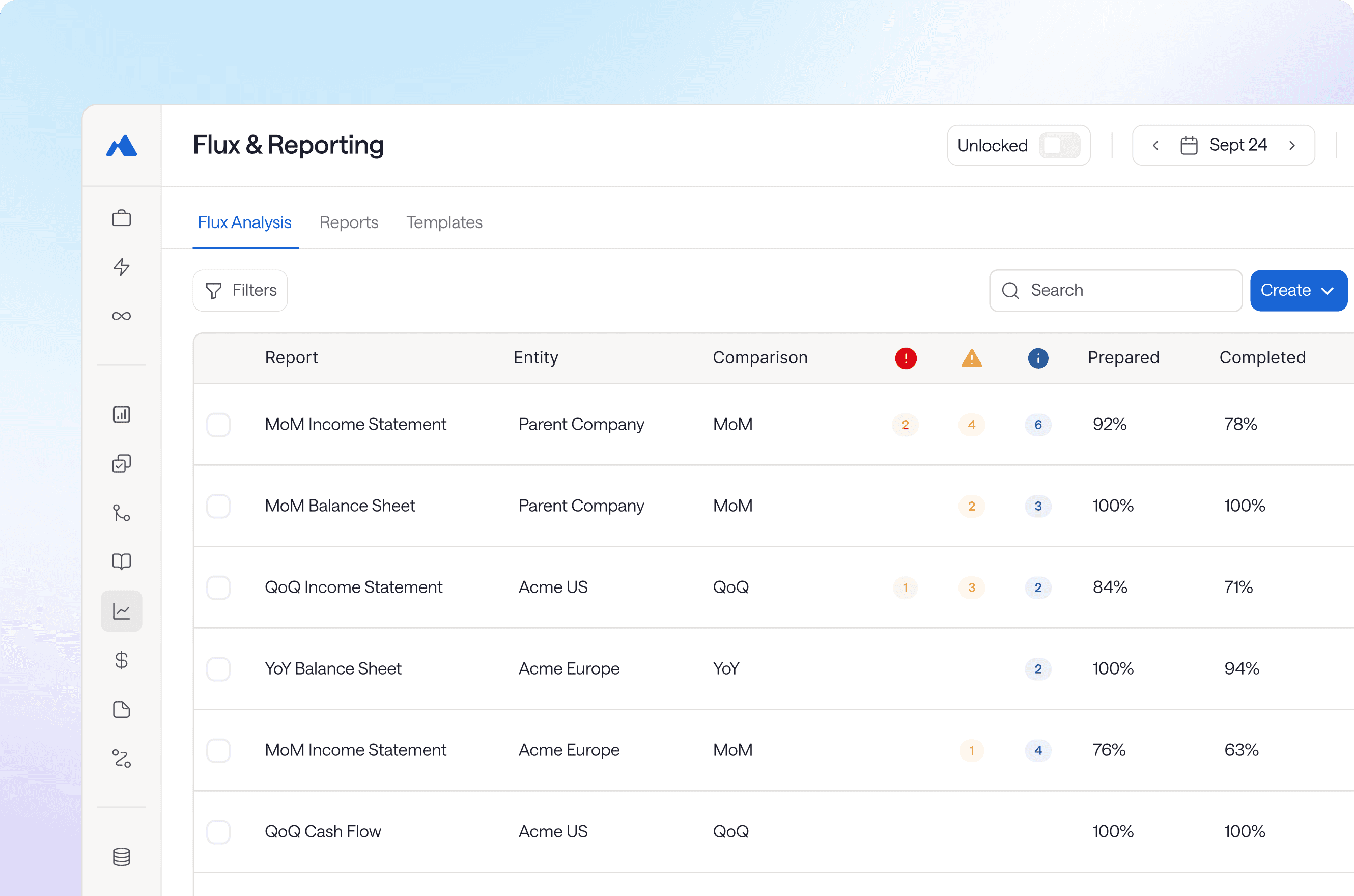Sort by the Report column header
This screenshot has height=896, width=1354.
pos(291,358)
